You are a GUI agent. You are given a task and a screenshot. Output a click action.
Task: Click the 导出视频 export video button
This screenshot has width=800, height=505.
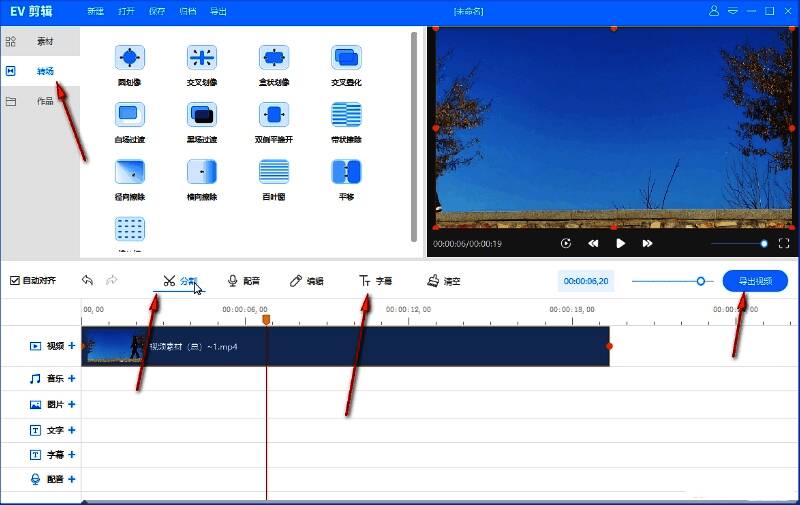pyautogui.click(x=755, y=281)
